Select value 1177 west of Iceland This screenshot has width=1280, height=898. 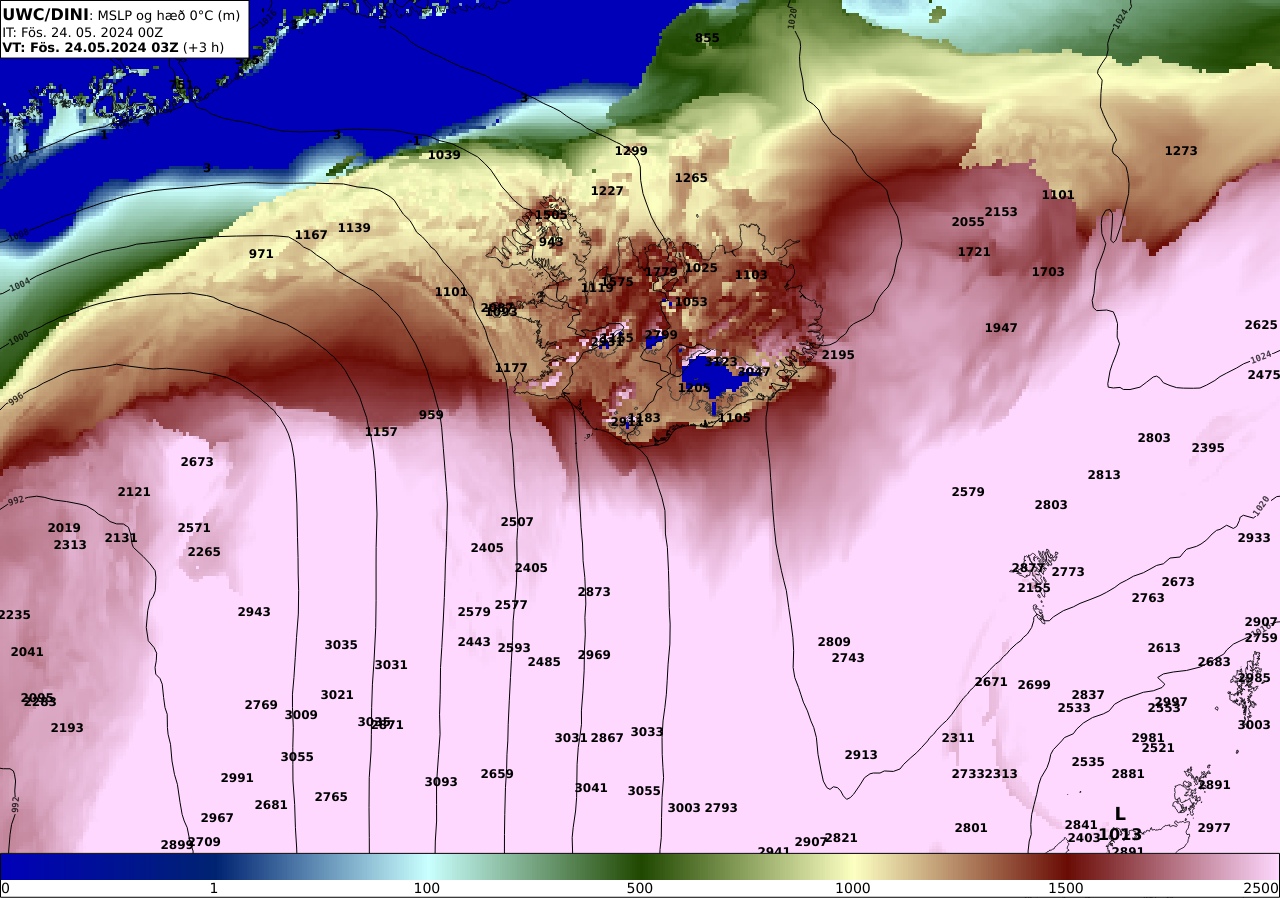tap(511, 368)
